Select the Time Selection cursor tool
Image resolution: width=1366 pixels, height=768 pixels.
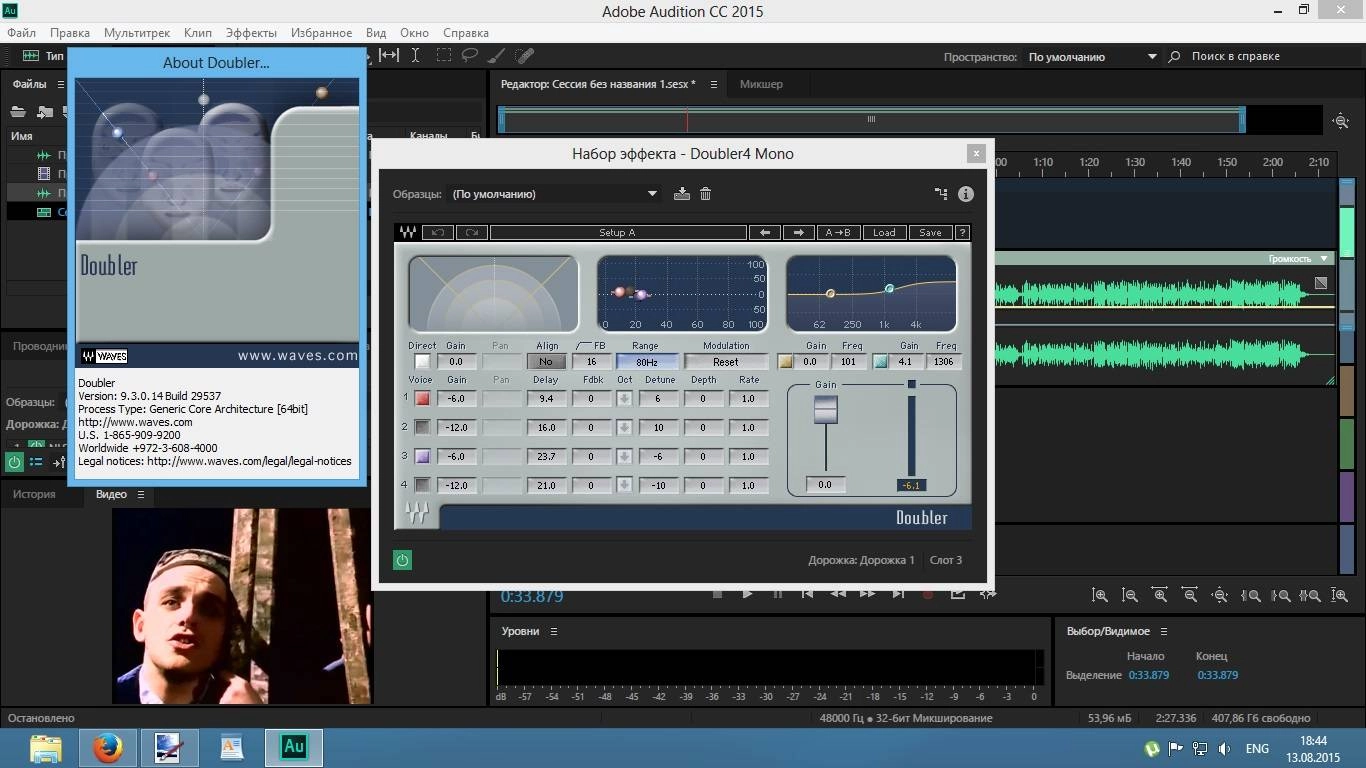click(415, 56)
